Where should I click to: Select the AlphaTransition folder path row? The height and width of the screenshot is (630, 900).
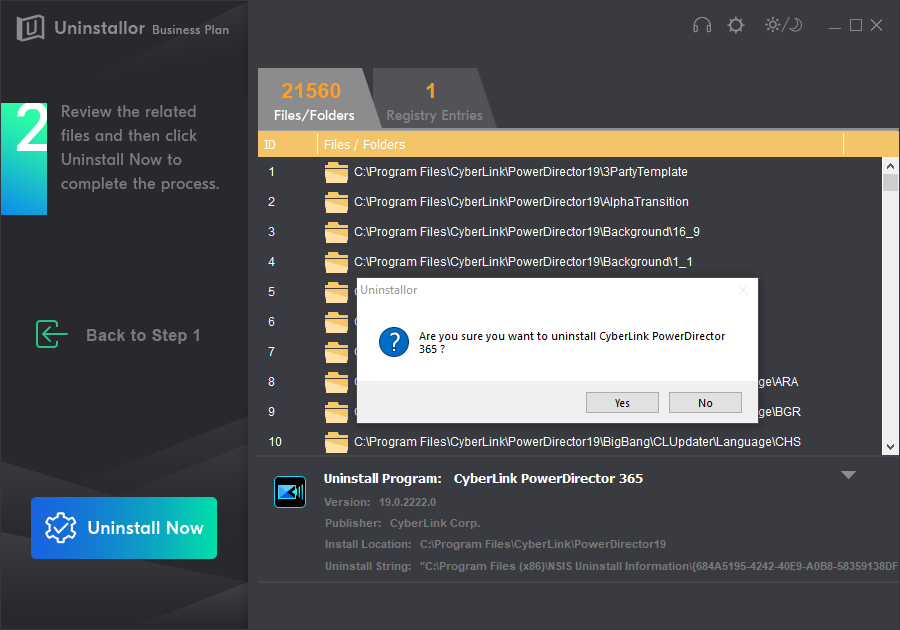(521, 201)
